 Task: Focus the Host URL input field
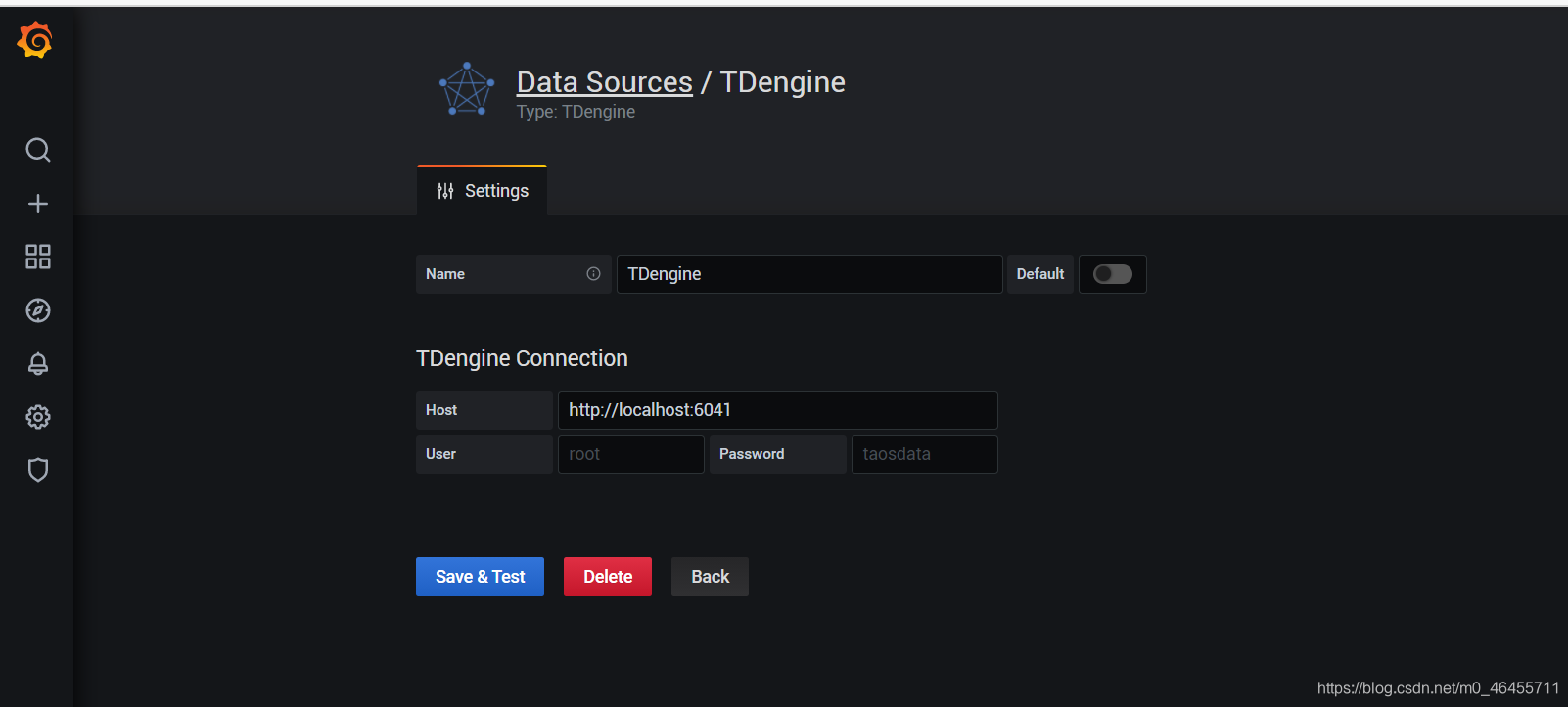click(778, 410)
